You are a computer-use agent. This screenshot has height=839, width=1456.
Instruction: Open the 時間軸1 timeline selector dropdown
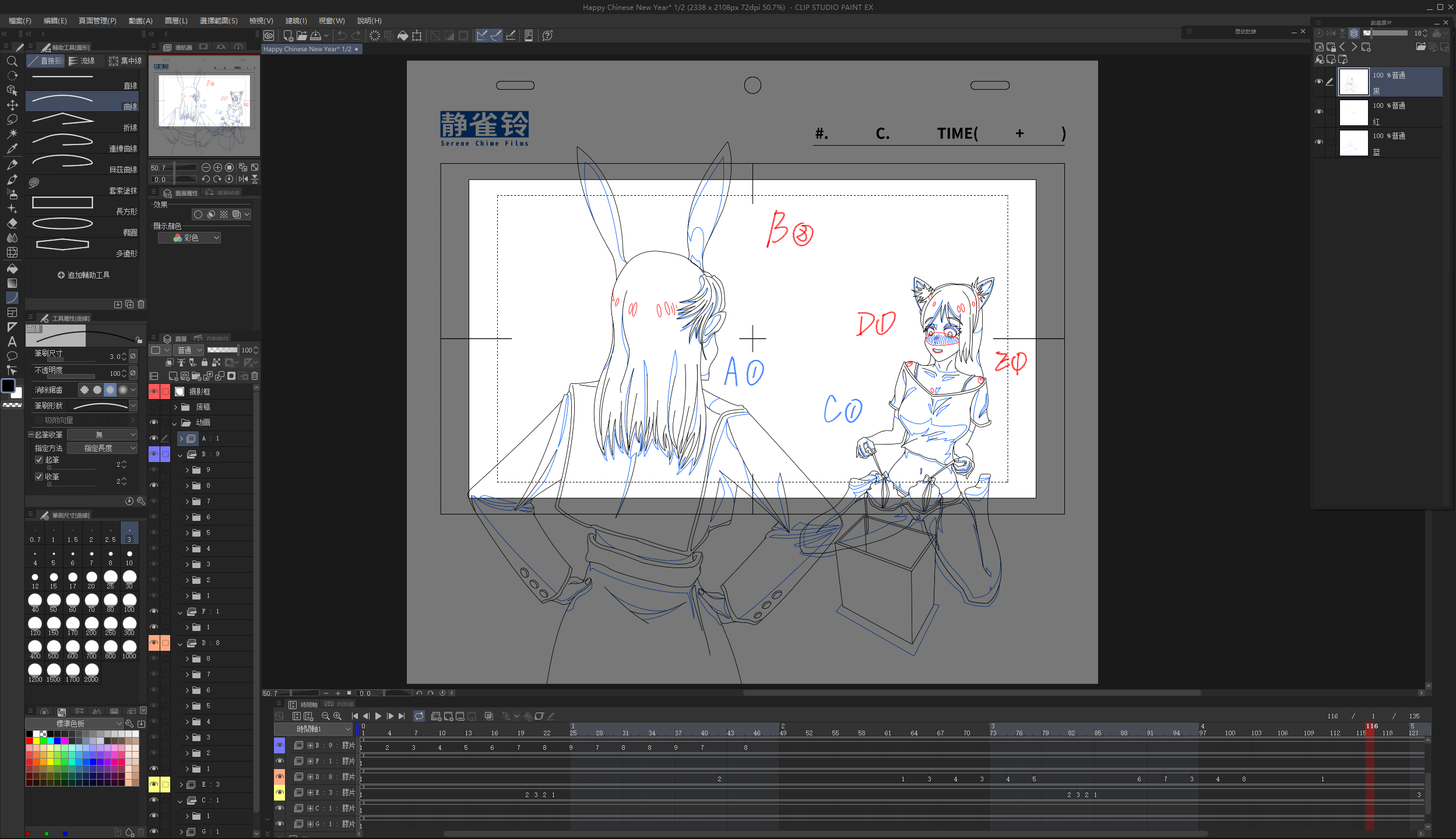click(314, 729)
